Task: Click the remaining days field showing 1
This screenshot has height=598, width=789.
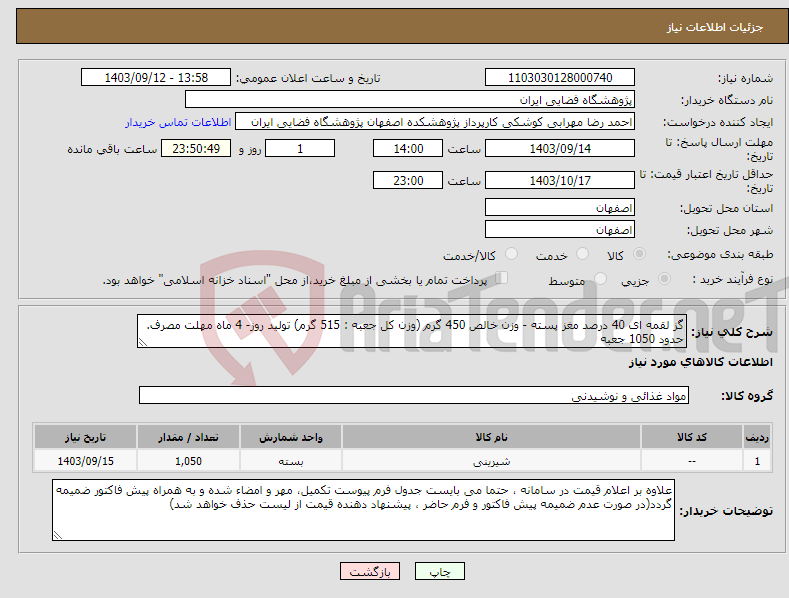Action: (300, 148)
